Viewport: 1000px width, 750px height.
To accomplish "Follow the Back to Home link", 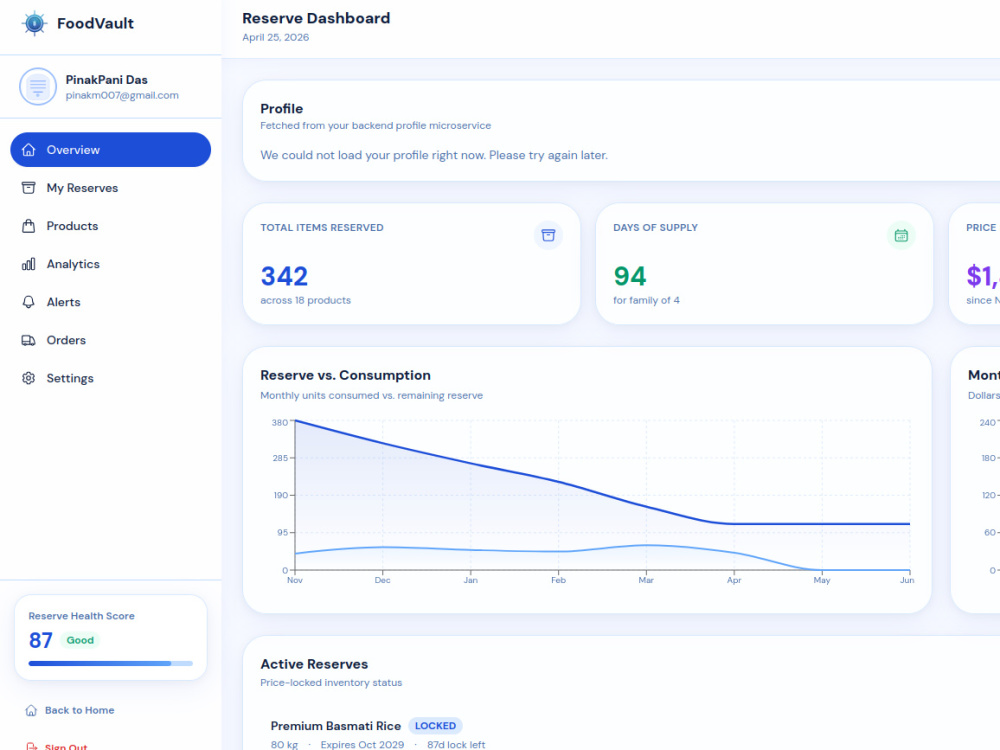I will click(x=70, y=710).
